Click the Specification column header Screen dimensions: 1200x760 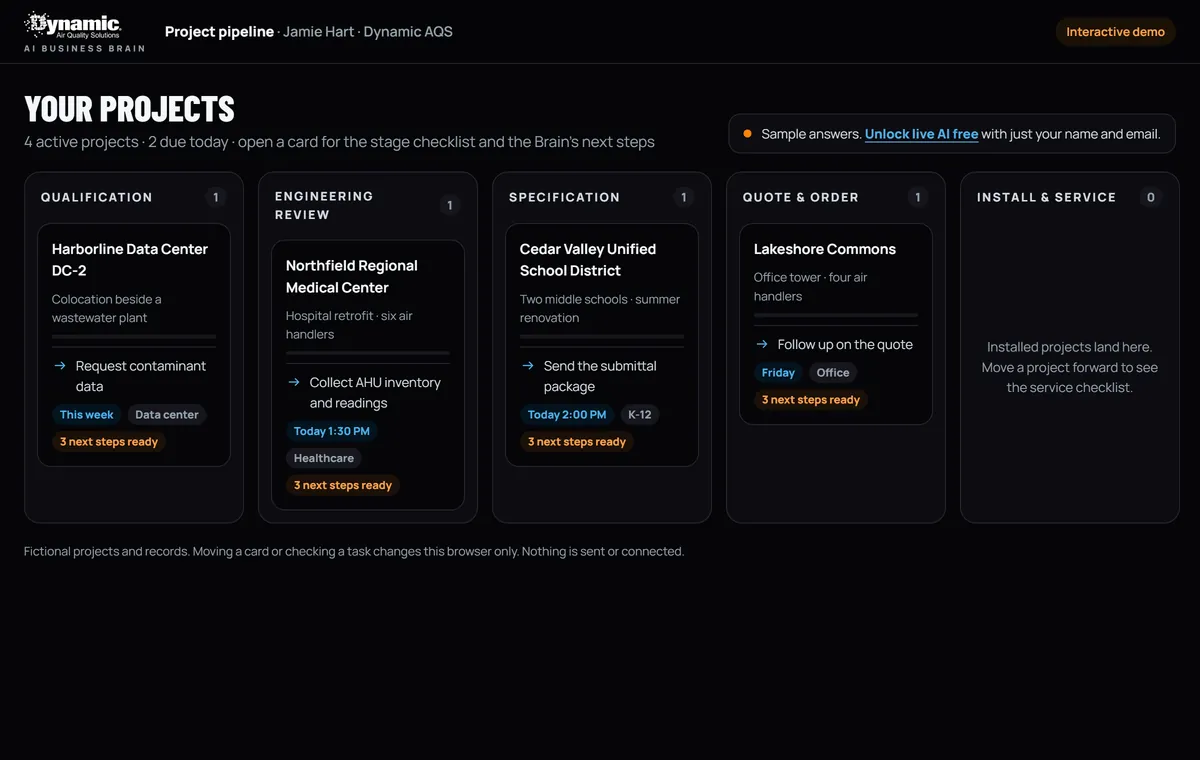pyautogui.click(x=564, y=198)
